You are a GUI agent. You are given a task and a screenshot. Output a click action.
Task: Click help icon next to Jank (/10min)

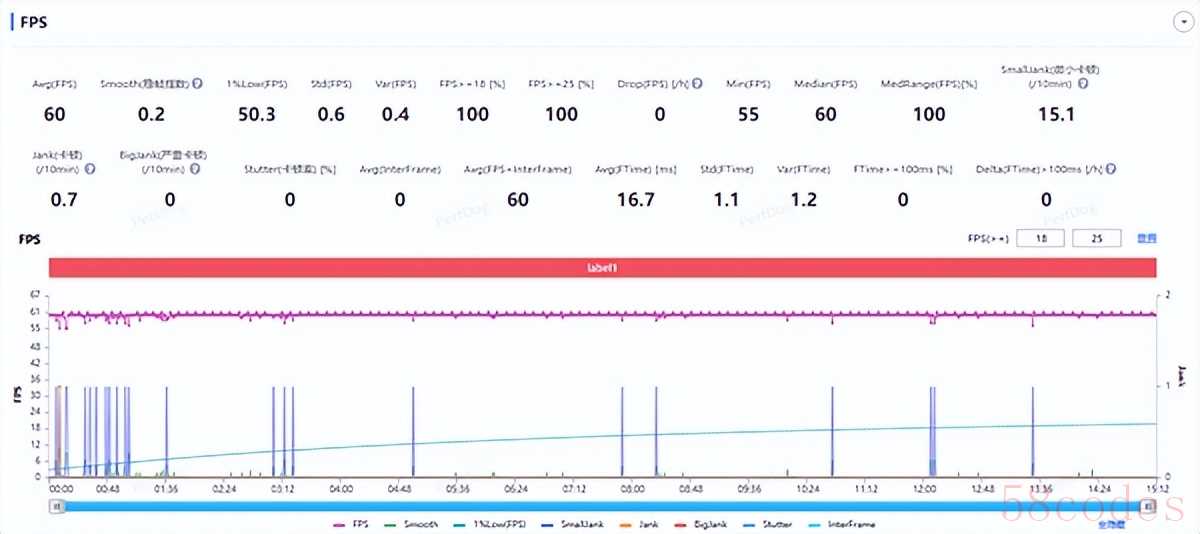click(91, 169)
